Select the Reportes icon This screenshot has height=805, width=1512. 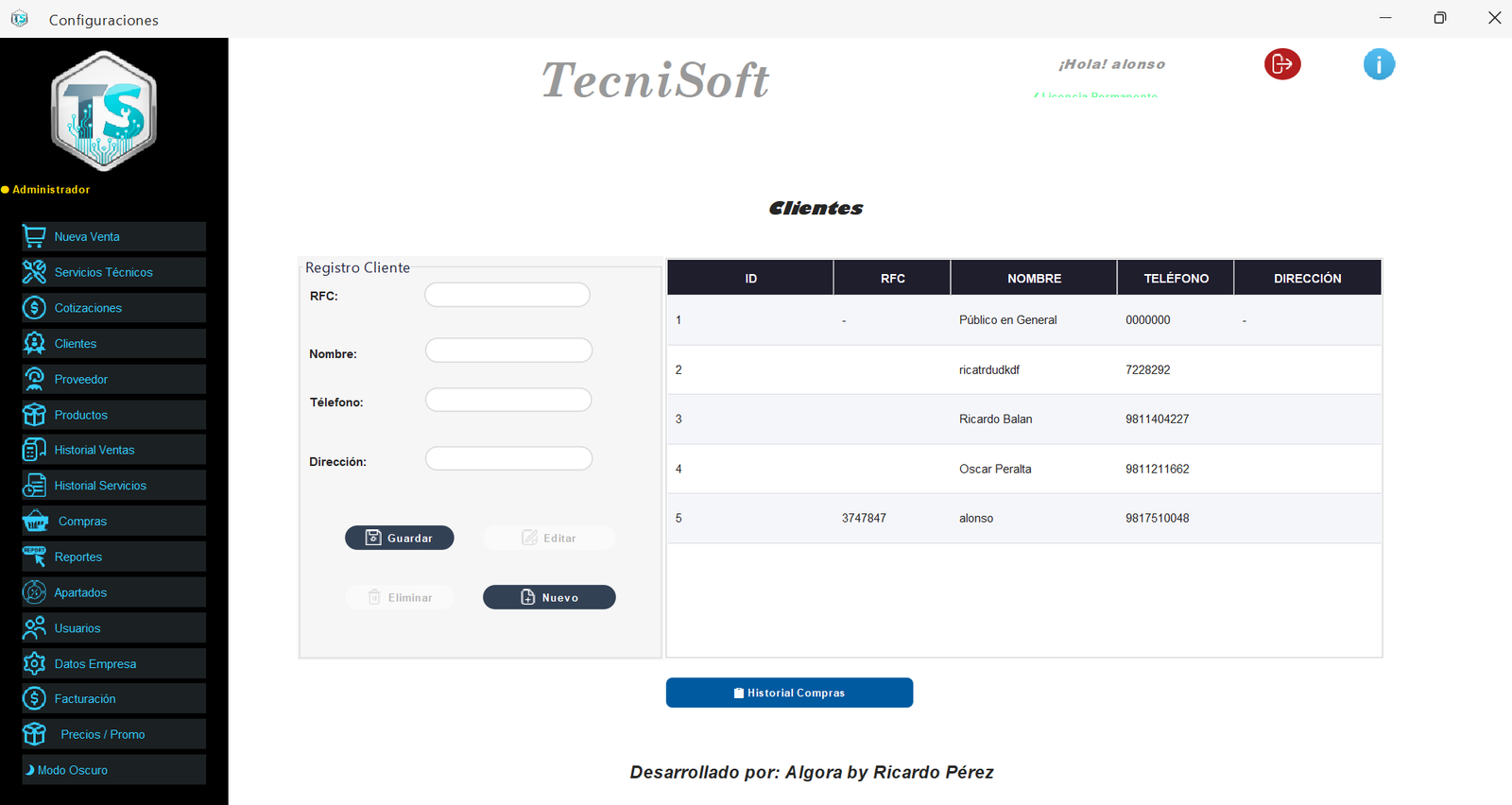(35, 557)
